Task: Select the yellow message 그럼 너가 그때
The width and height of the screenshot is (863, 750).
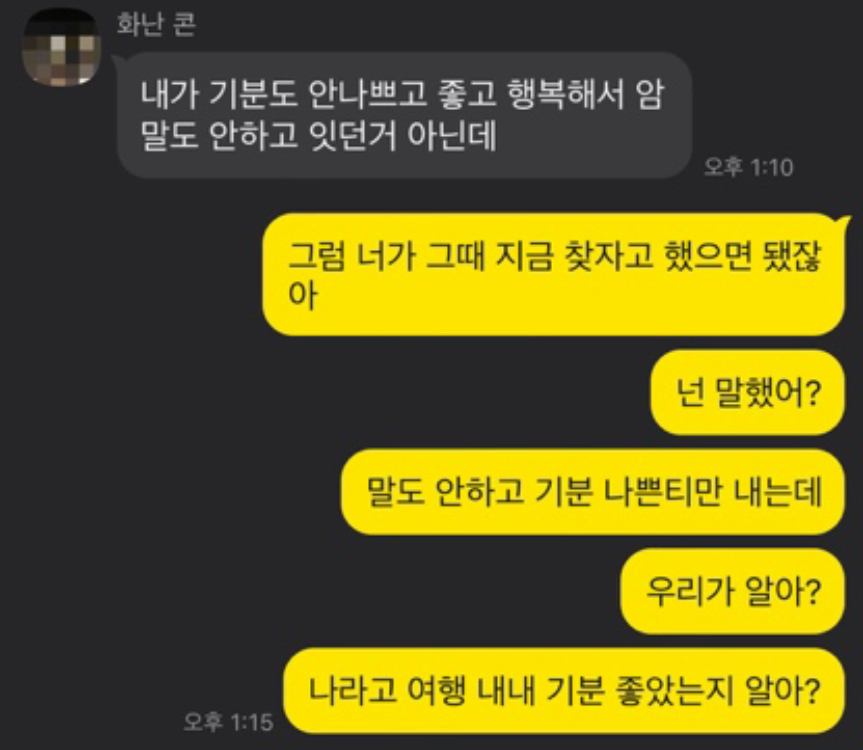Action: coord(553,274)
